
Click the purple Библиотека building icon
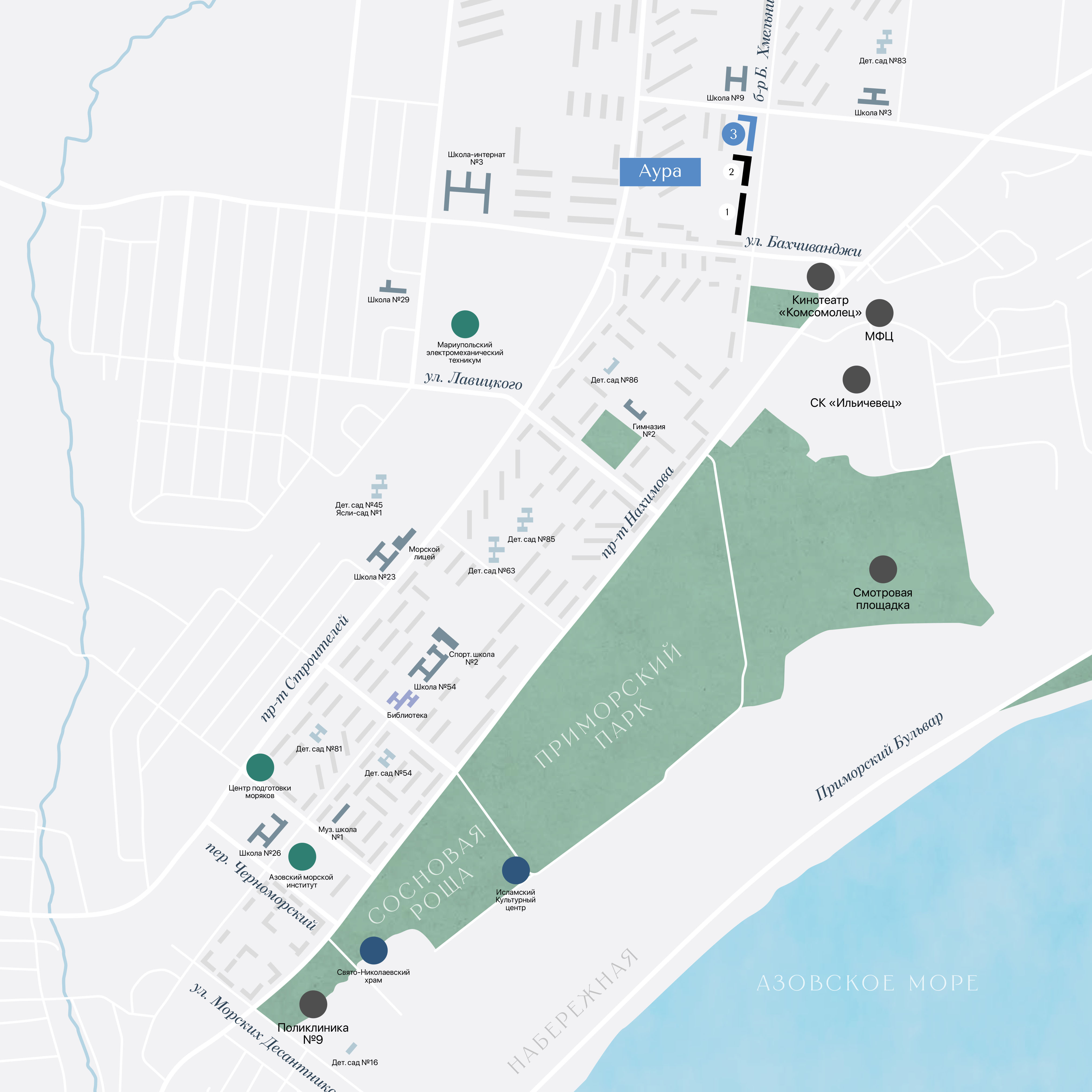coord(402,700)
